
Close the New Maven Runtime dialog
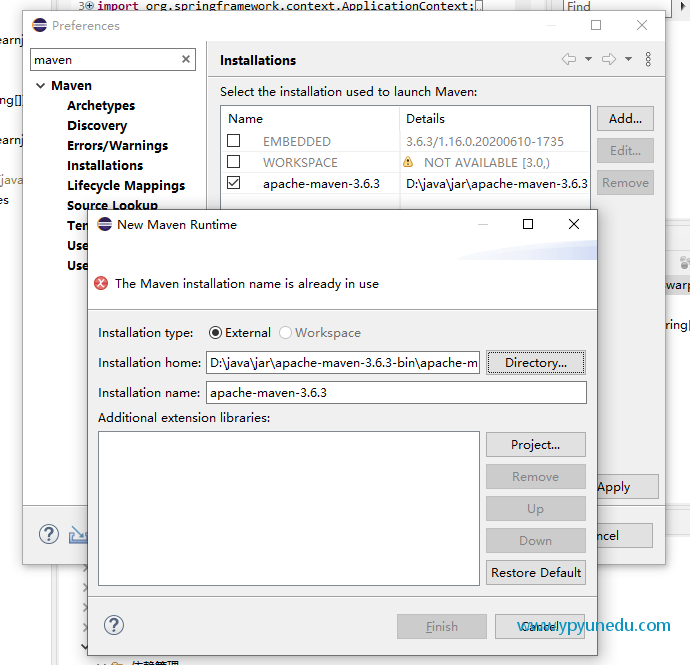(x=574, y=224)
